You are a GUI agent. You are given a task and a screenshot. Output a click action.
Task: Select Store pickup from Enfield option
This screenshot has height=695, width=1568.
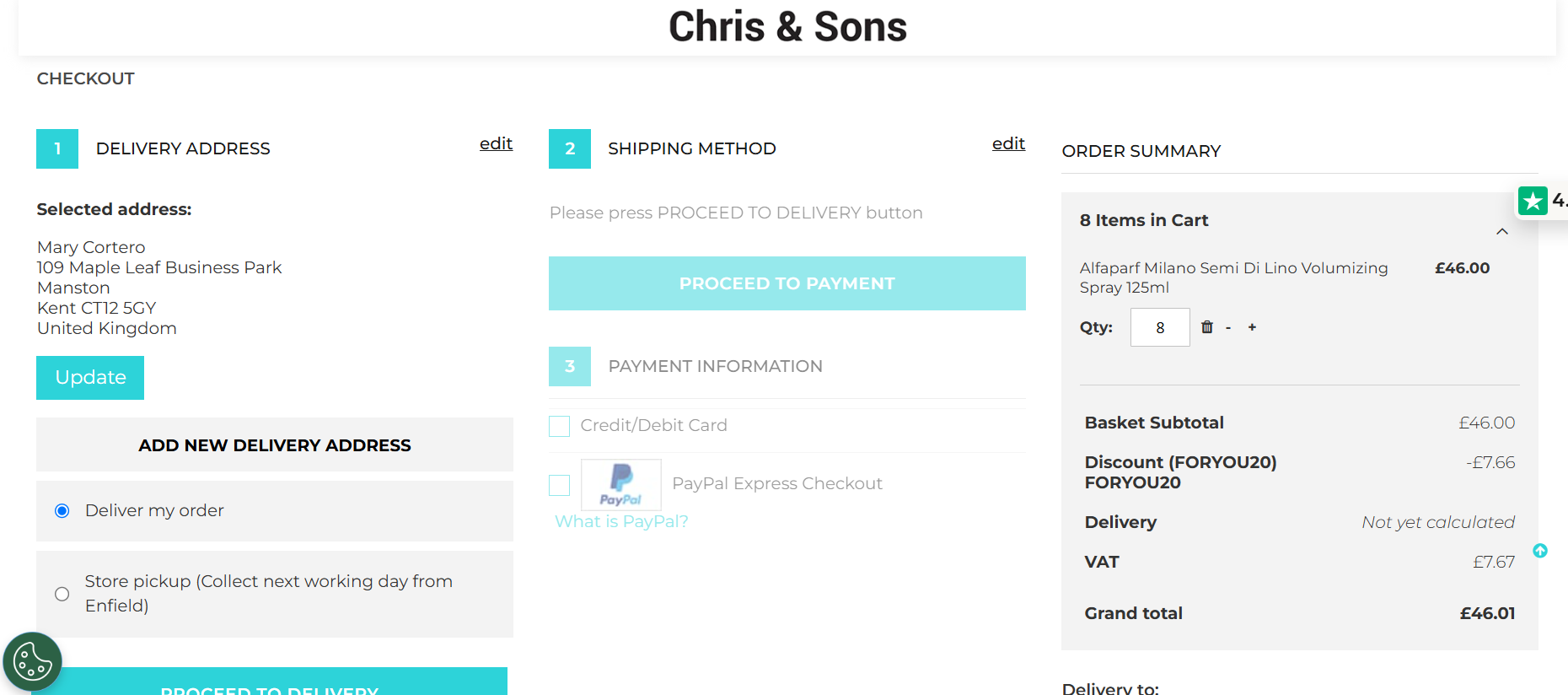pyautogui.click(x=62, y=594)
